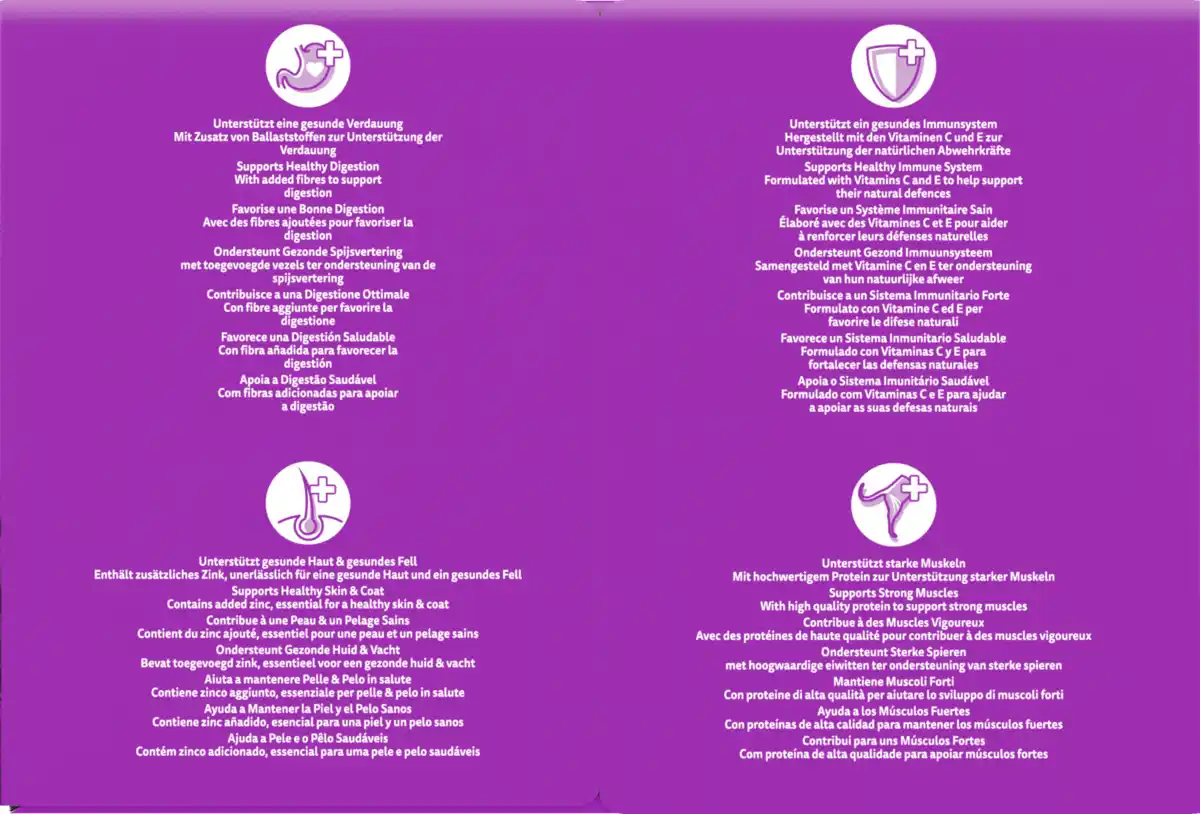Click 'Mantiene Muscoli Forti' heading

click(x=893, y=681)
